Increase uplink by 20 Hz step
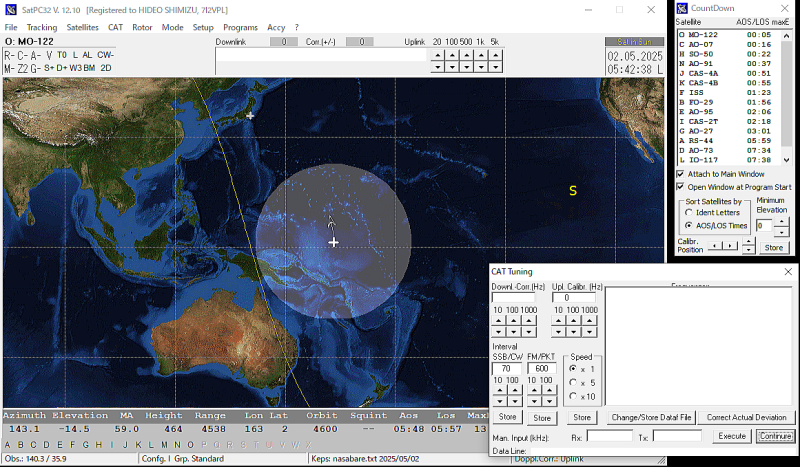 coord(437,55)
